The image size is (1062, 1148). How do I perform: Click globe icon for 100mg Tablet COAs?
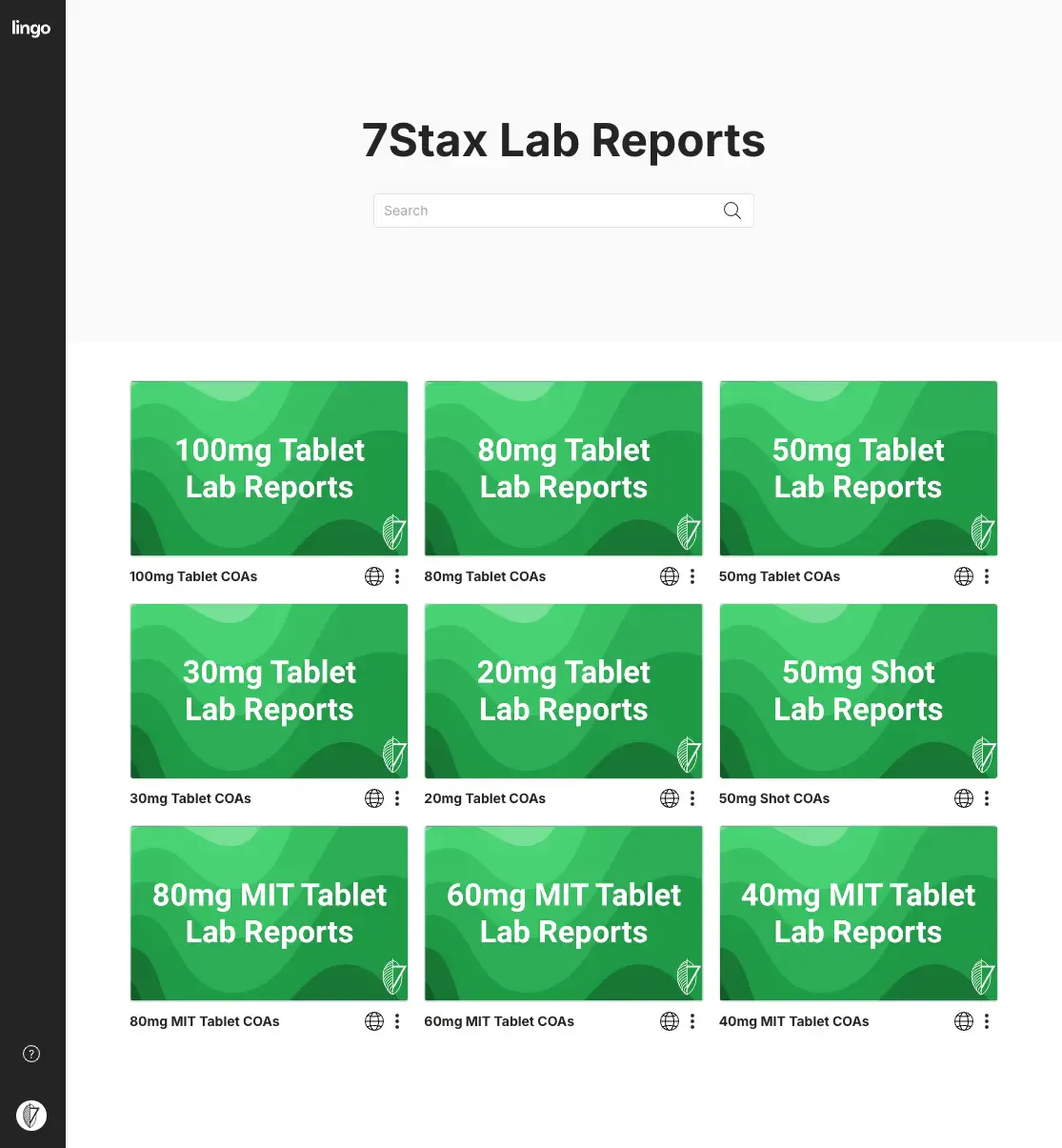tap(374, 576)
